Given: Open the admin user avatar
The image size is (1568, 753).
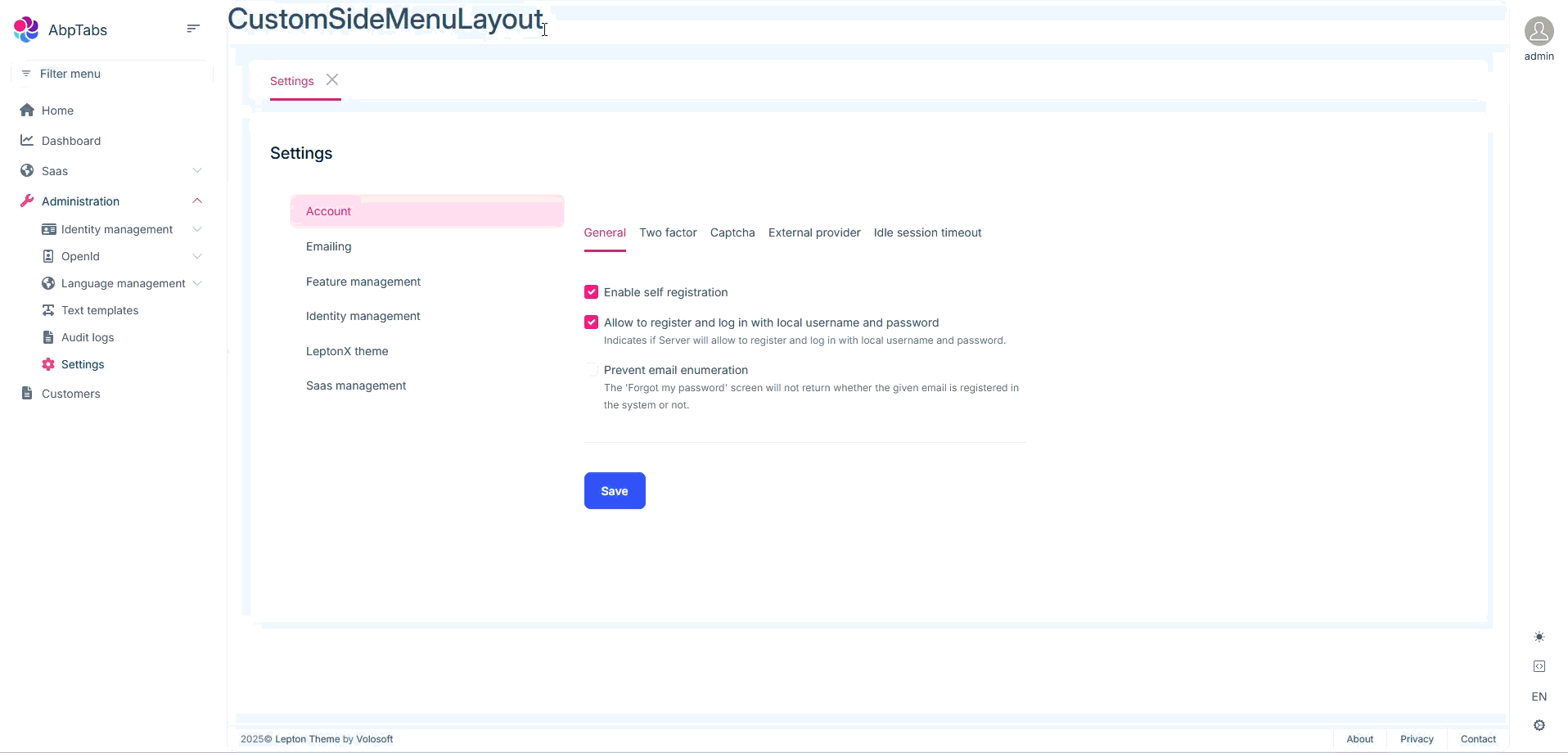Looking at the screenshot, I should [1539, 31].
